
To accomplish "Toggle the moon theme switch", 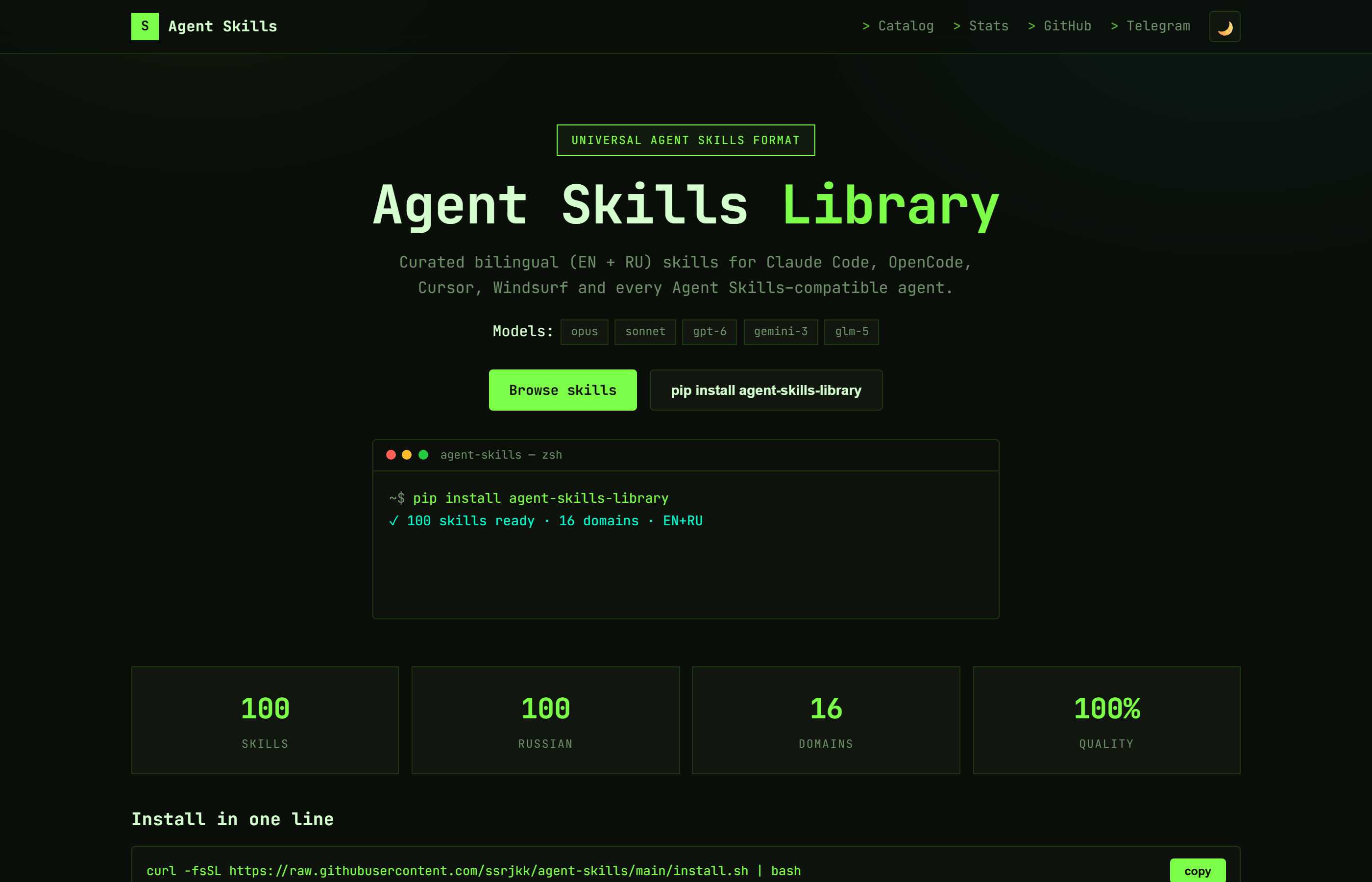I will [x=1224, y=26].
